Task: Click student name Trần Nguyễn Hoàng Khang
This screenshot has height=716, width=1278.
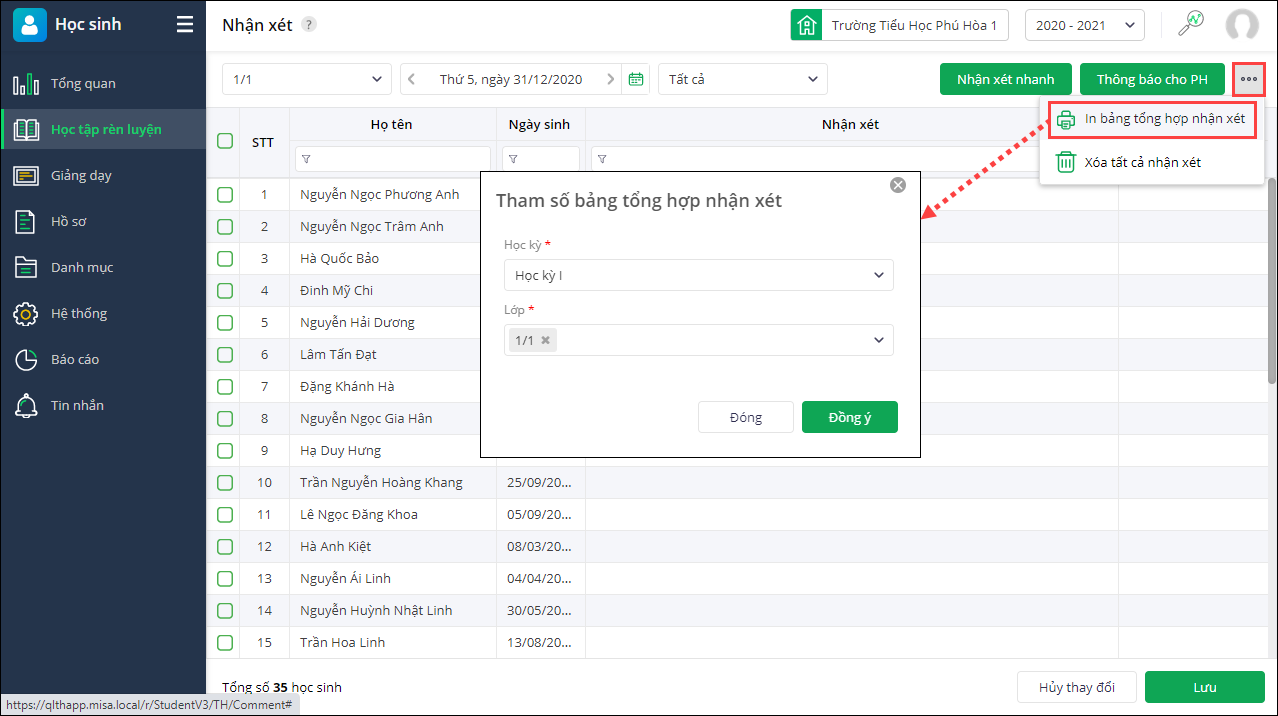Action: 382,482
